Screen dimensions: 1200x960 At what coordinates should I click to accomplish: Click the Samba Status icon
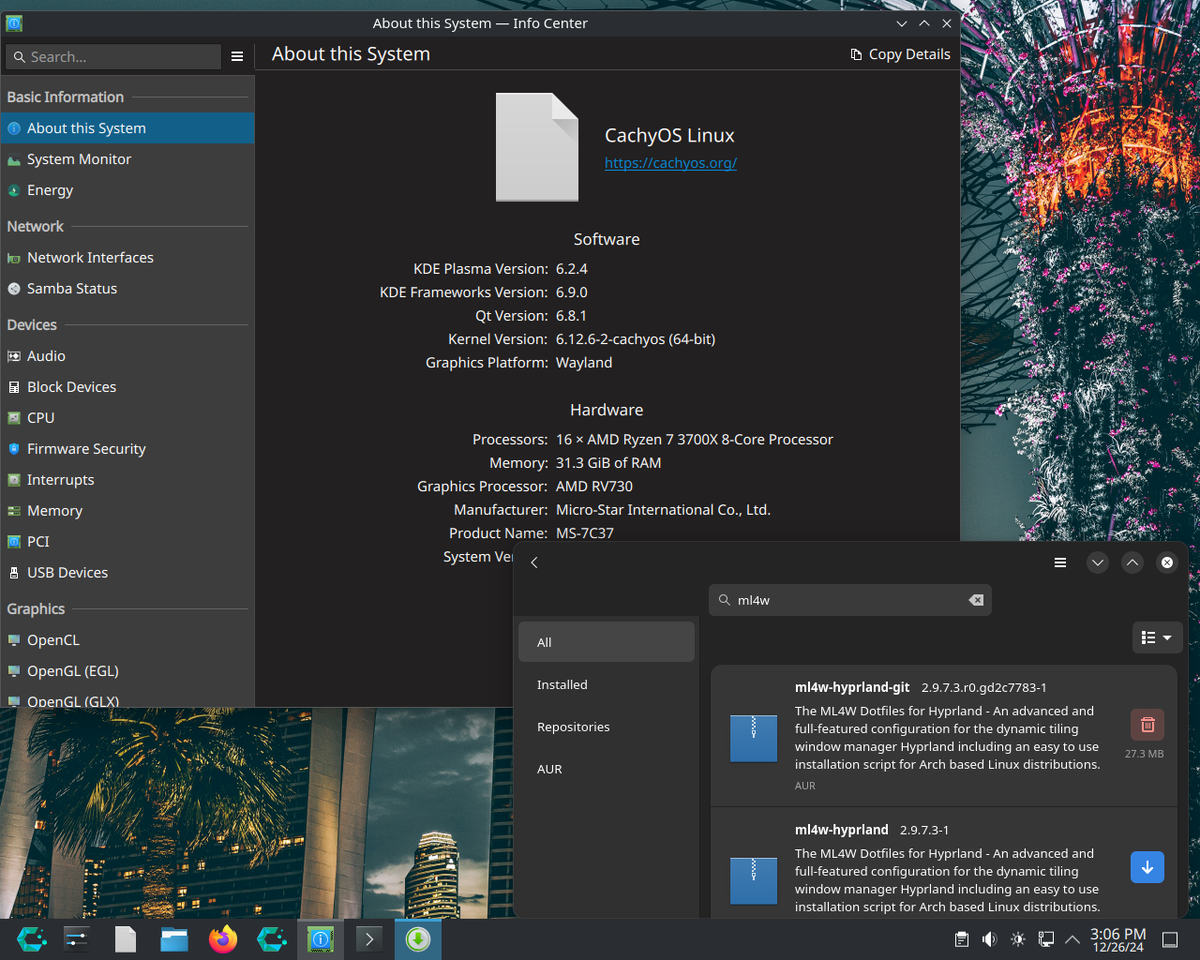pos(14,288)
